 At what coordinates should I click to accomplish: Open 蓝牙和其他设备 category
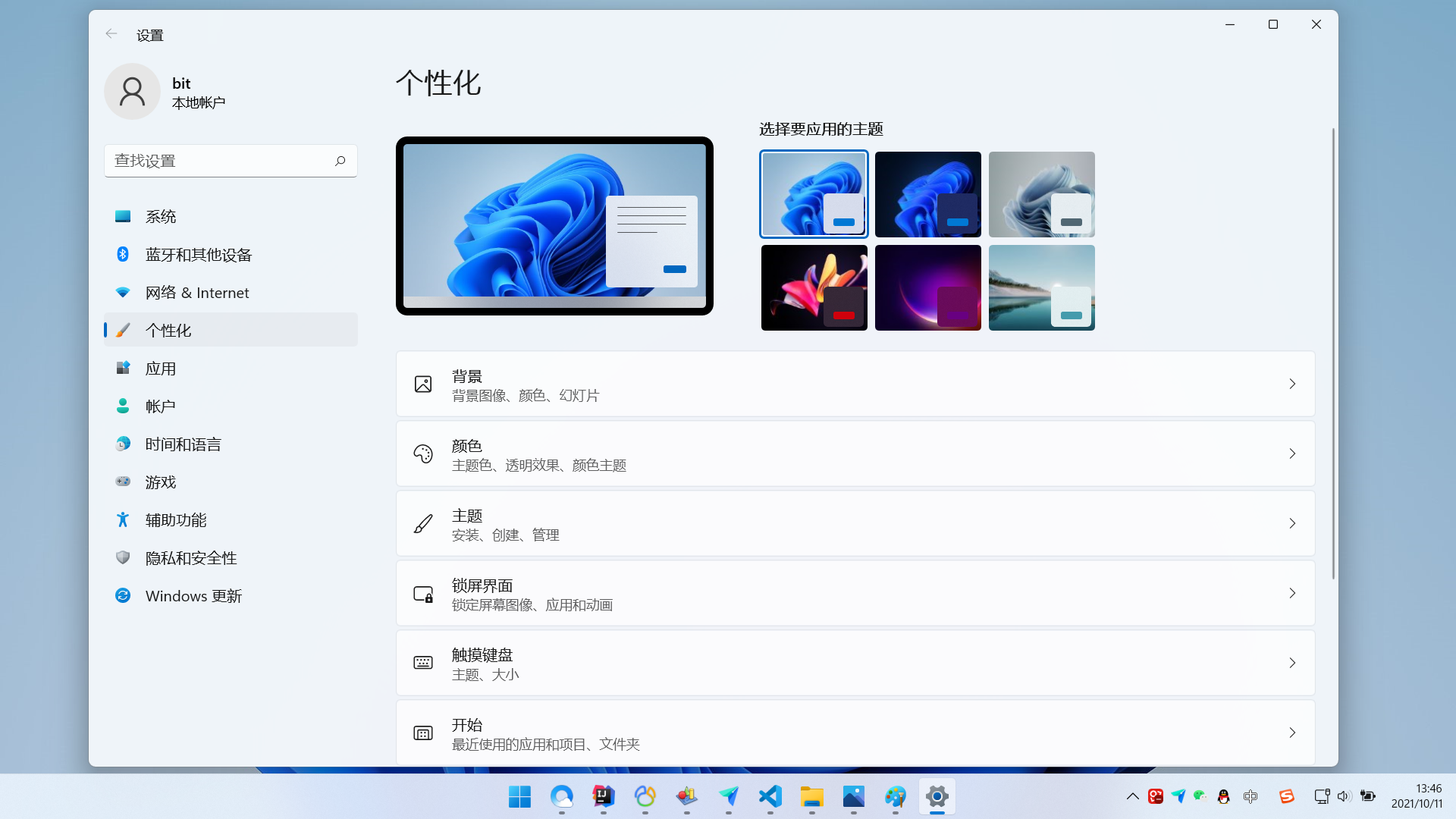(231, 255)
